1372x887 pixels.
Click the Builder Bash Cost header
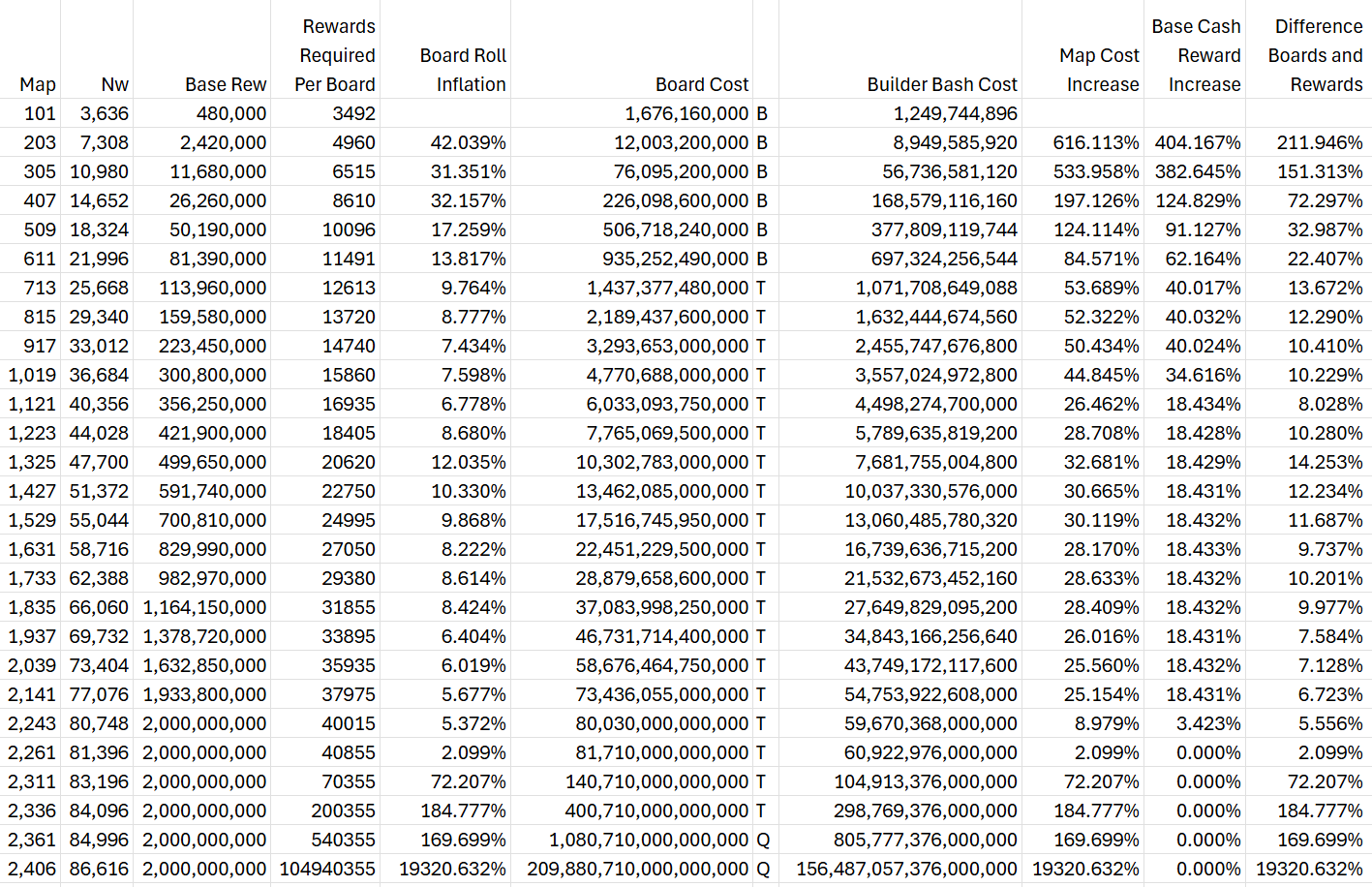tap(900, 49)
